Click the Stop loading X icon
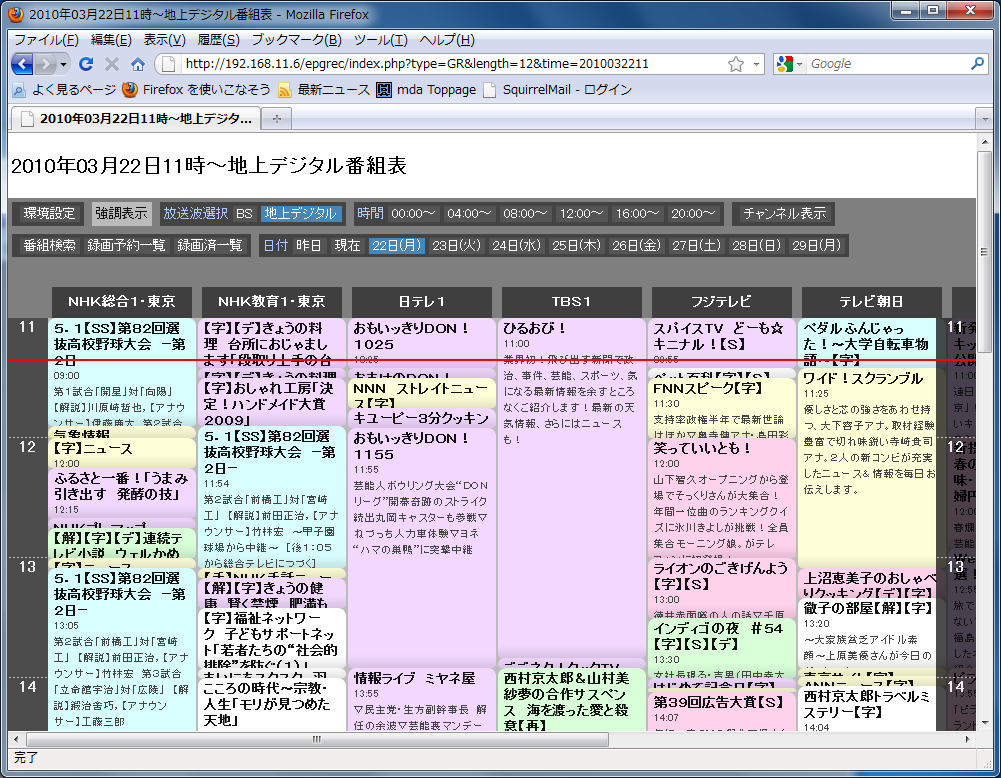This screenshot has width=1001, height=778. click(x=112, y=64)
